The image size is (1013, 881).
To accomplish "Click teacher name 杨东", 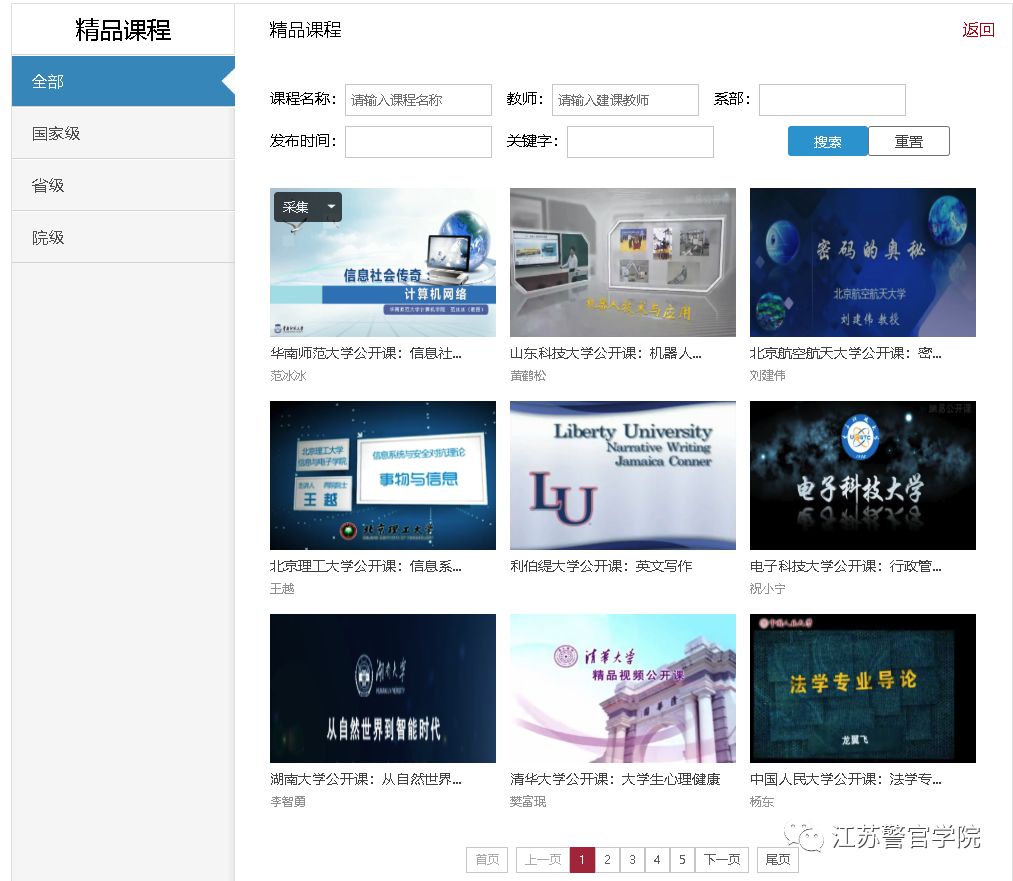I will click(x=762, y=802).
